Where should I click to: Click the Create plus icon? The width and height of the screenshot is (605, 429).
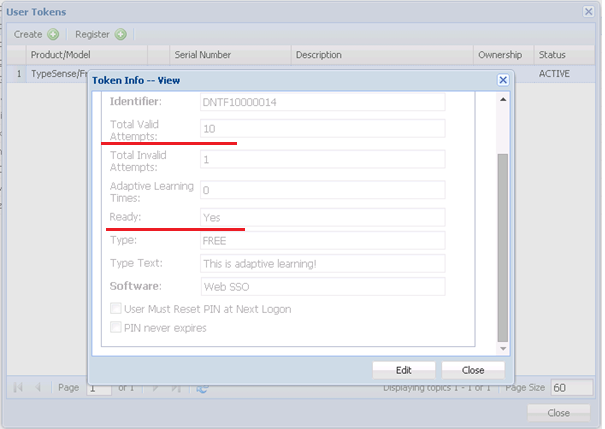tap(53, 34)
